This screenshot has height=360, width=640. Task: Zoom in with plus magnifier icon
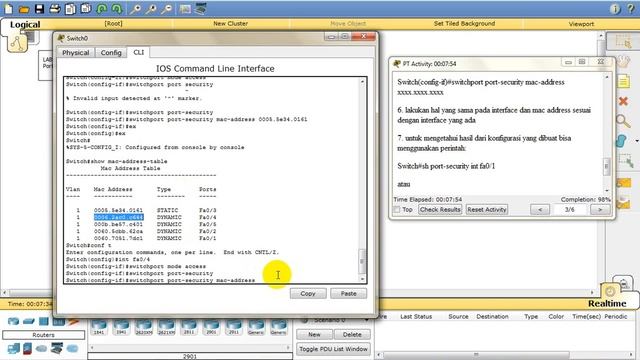135,9
